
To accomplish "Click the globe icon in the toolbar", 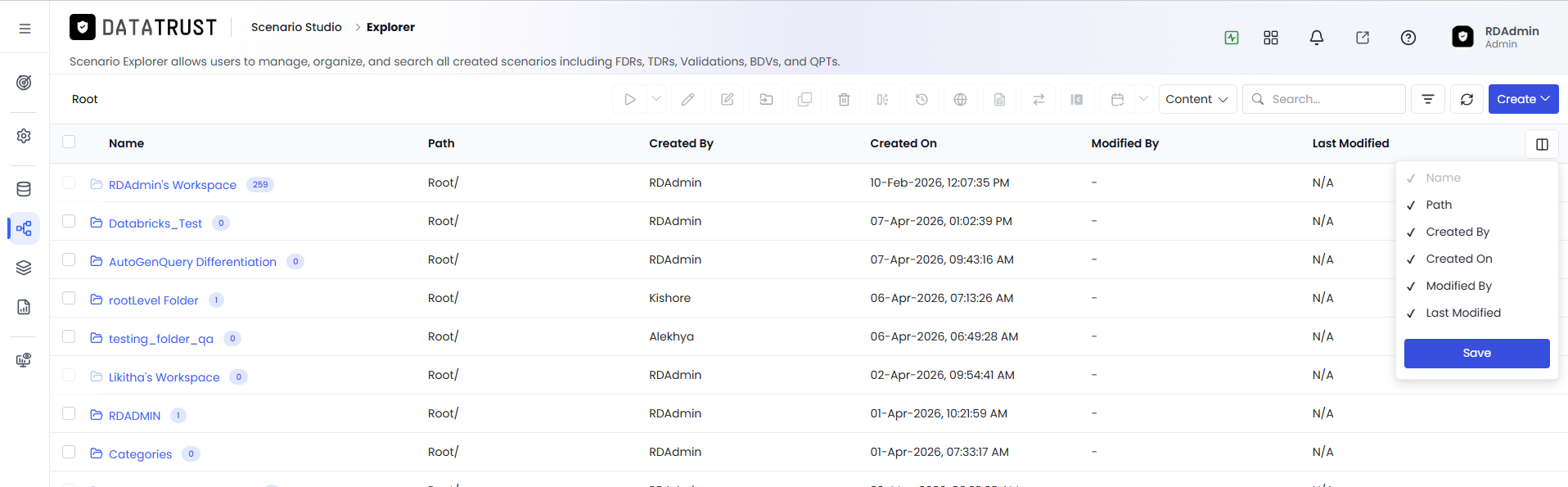I will coord(961,99).
